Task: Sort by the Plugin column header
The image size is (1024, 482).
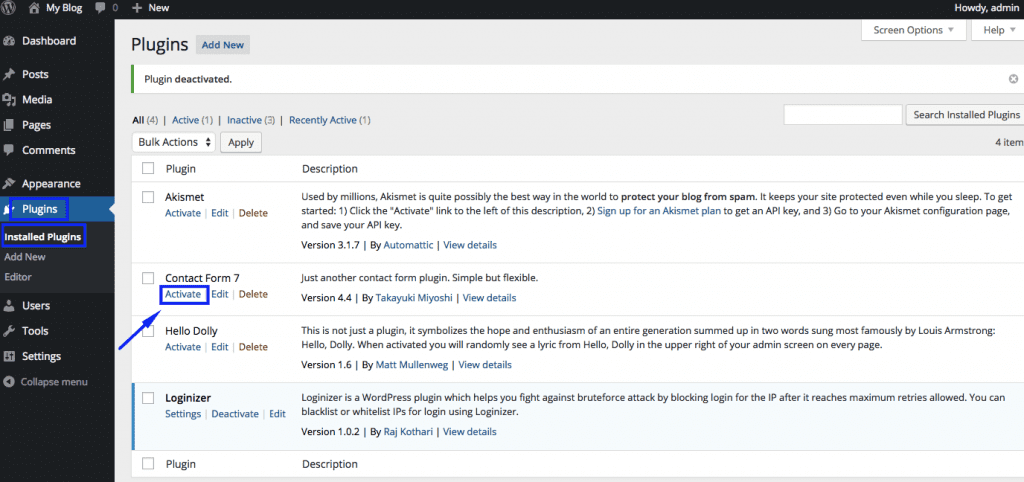Action: [x=181, y=169]
